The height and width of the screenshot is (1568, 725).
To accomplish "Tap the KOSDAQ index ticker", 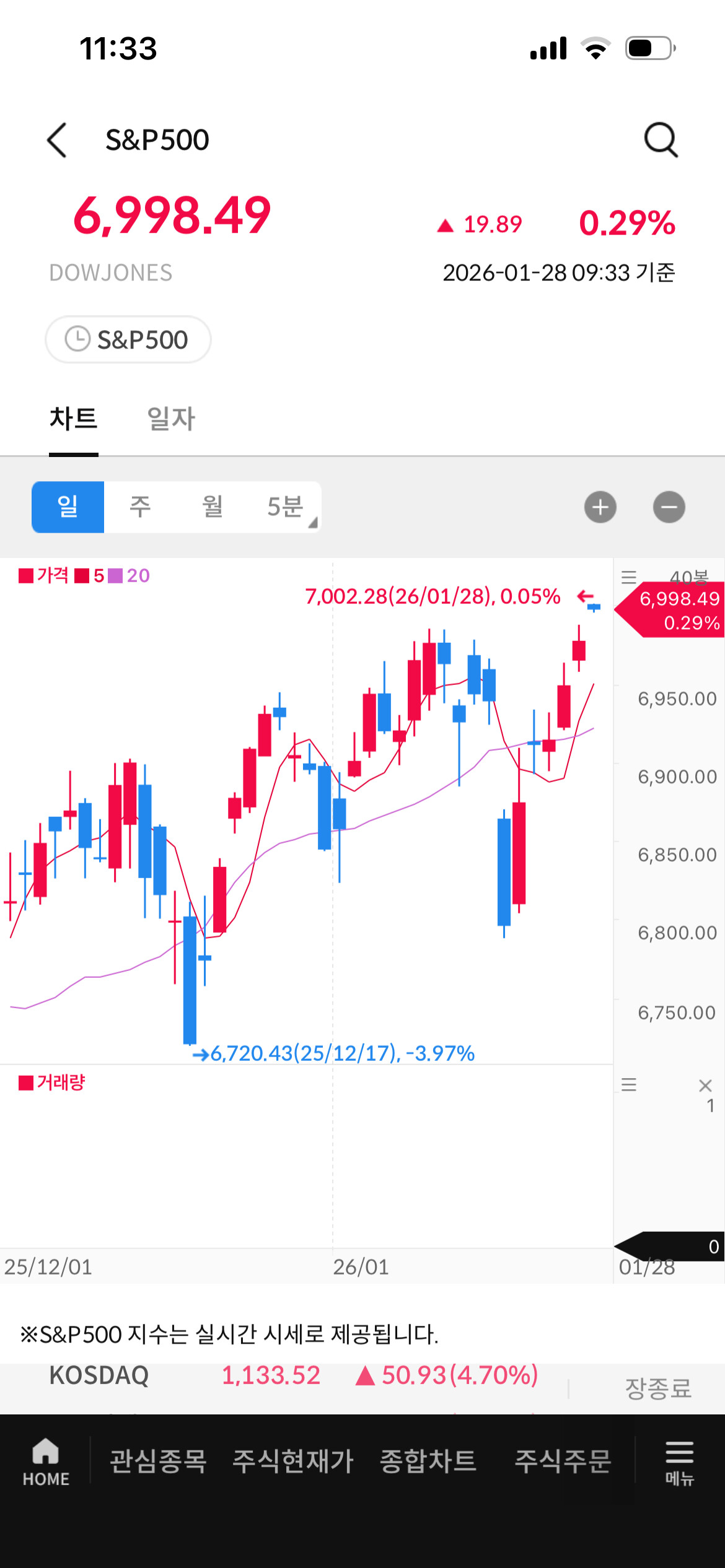I will pos(99,1375).
